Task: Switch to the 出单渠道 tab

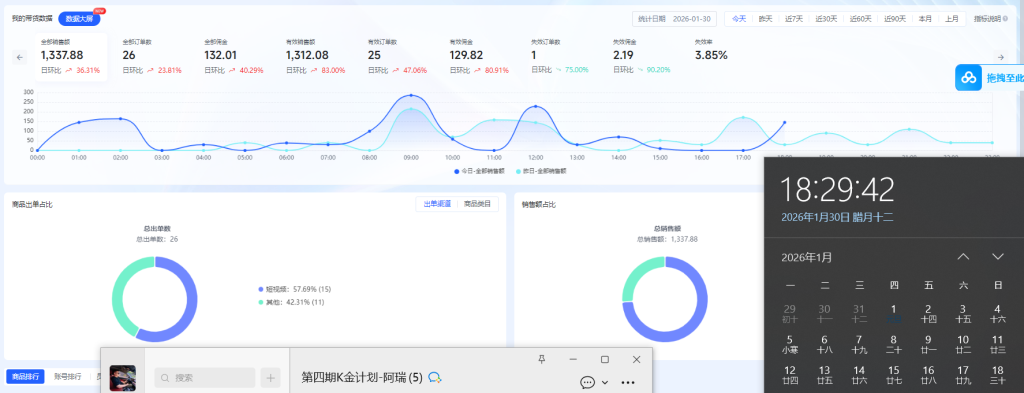Action: 437,204
